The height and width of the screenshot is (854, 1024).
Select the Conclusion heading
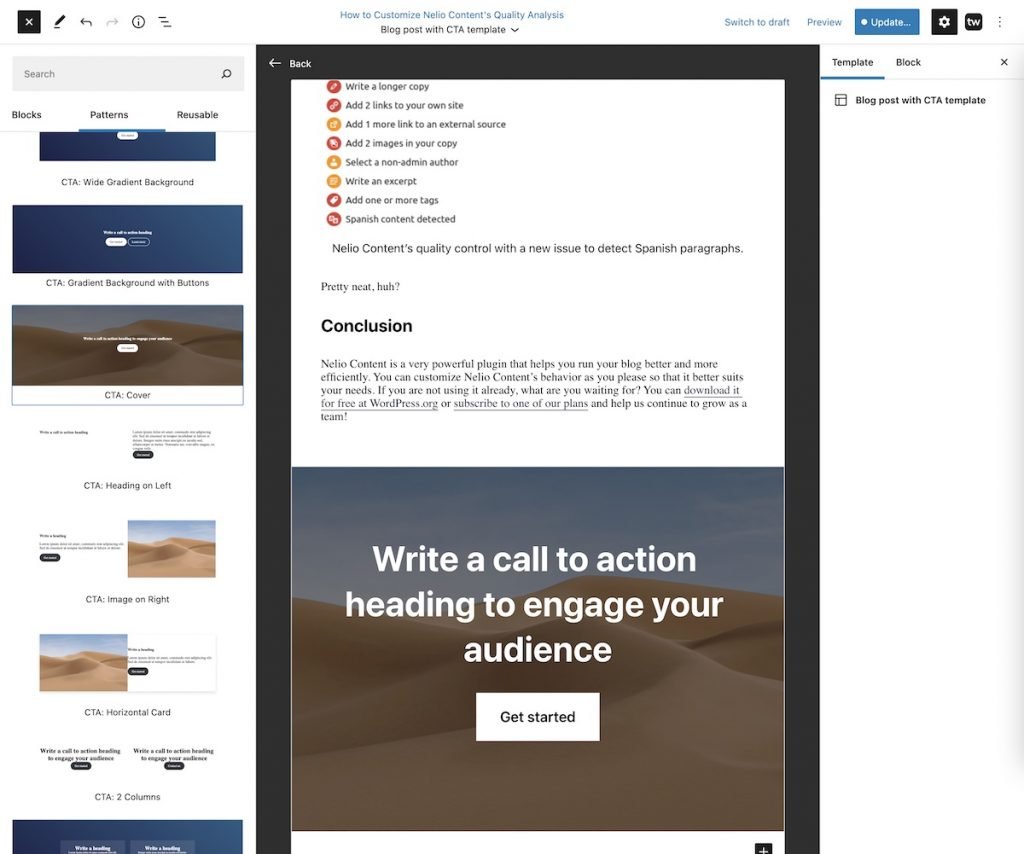(366, 326)
